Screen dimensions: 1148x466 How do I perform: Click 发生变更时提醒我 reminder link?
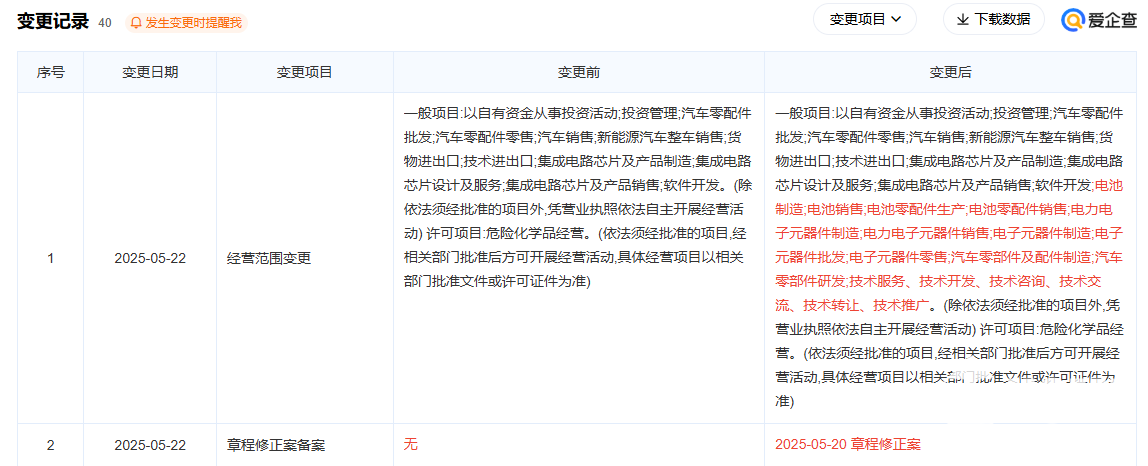tap(193, 22)
